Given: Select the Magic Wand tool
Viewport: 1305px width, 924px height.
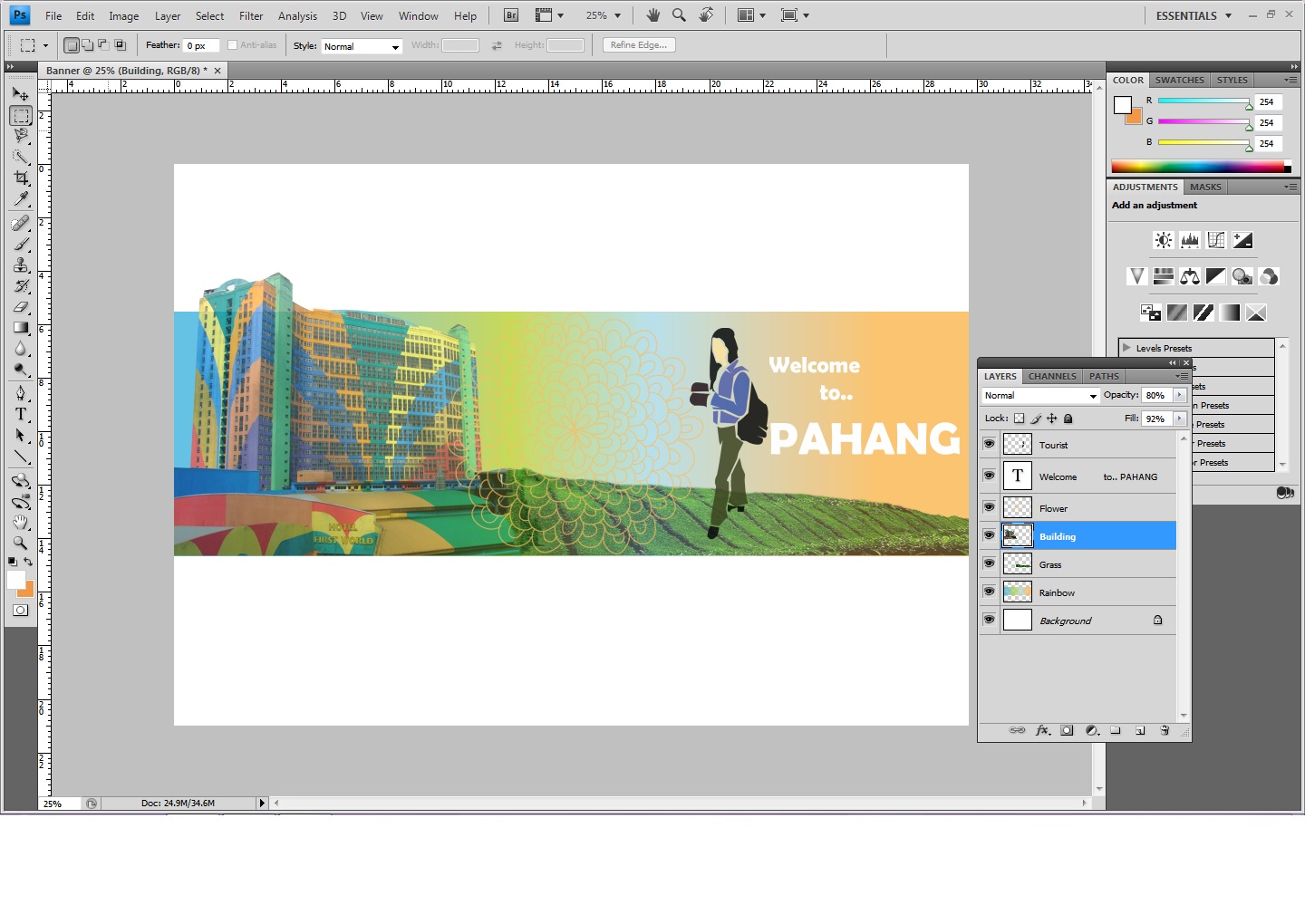Looking at the screenshot, I should pyautogui.click(x=21, y=157).
